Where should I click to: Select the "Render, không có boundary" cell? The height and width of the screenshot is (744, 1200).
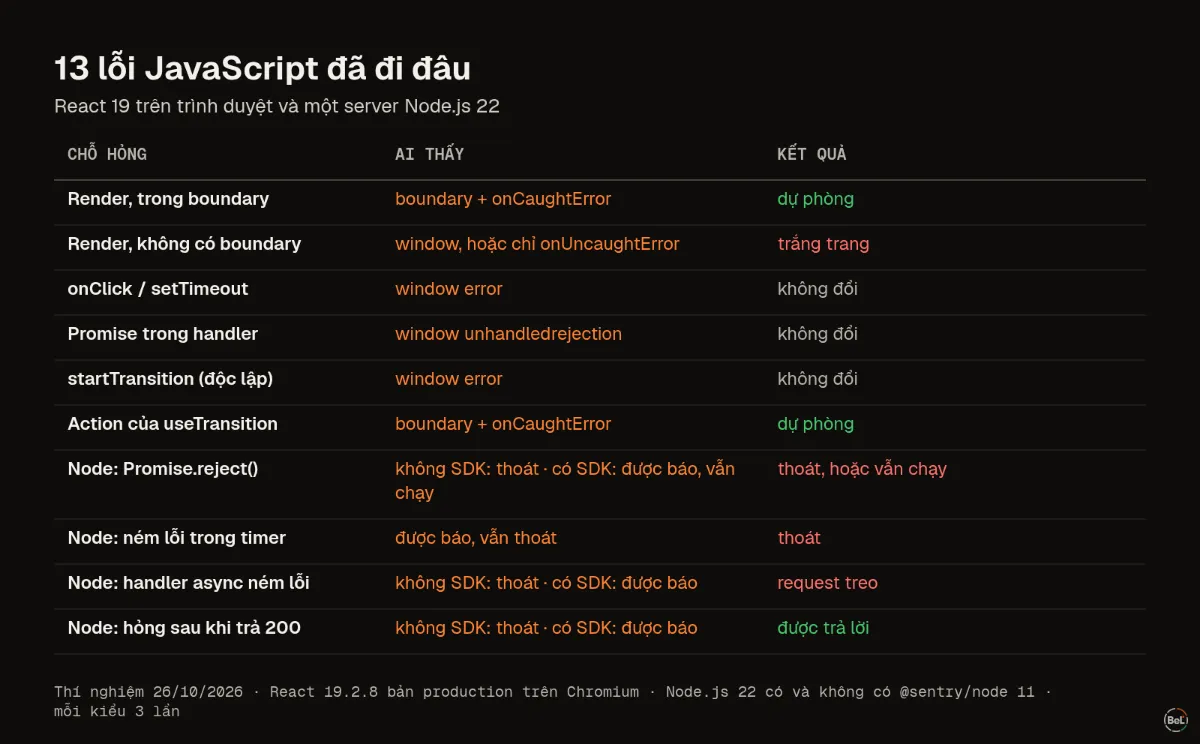click(x=184, y=244)
